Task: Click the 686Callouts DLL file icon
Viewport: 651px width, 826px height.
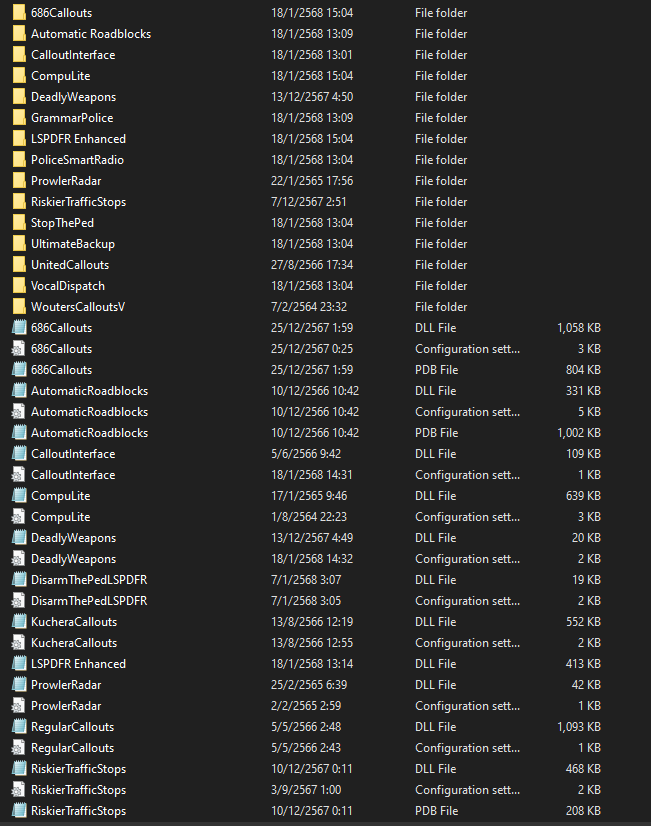Action: point(19,328)
